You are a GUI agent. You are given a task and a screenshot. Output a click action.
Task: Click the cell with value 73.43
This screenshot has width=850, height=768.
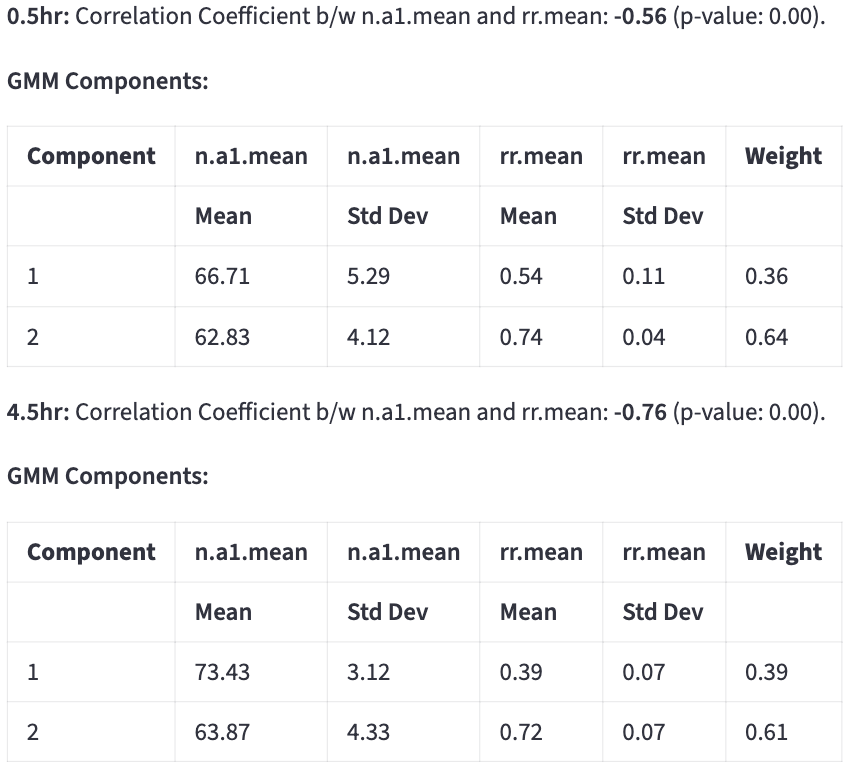pyautogui.click(x=222, y=672)
